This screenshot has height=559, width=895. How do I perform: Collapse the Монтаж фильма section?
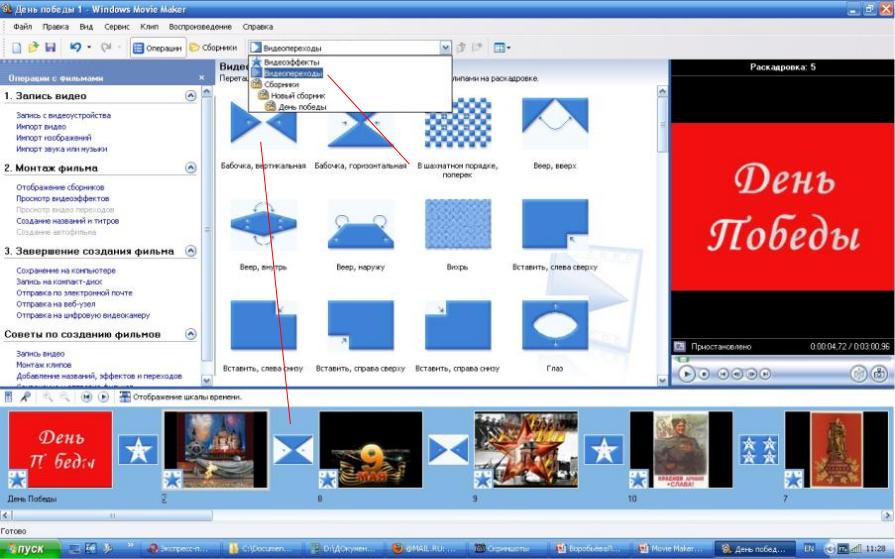pyautogui.click(x=191, y=167)
